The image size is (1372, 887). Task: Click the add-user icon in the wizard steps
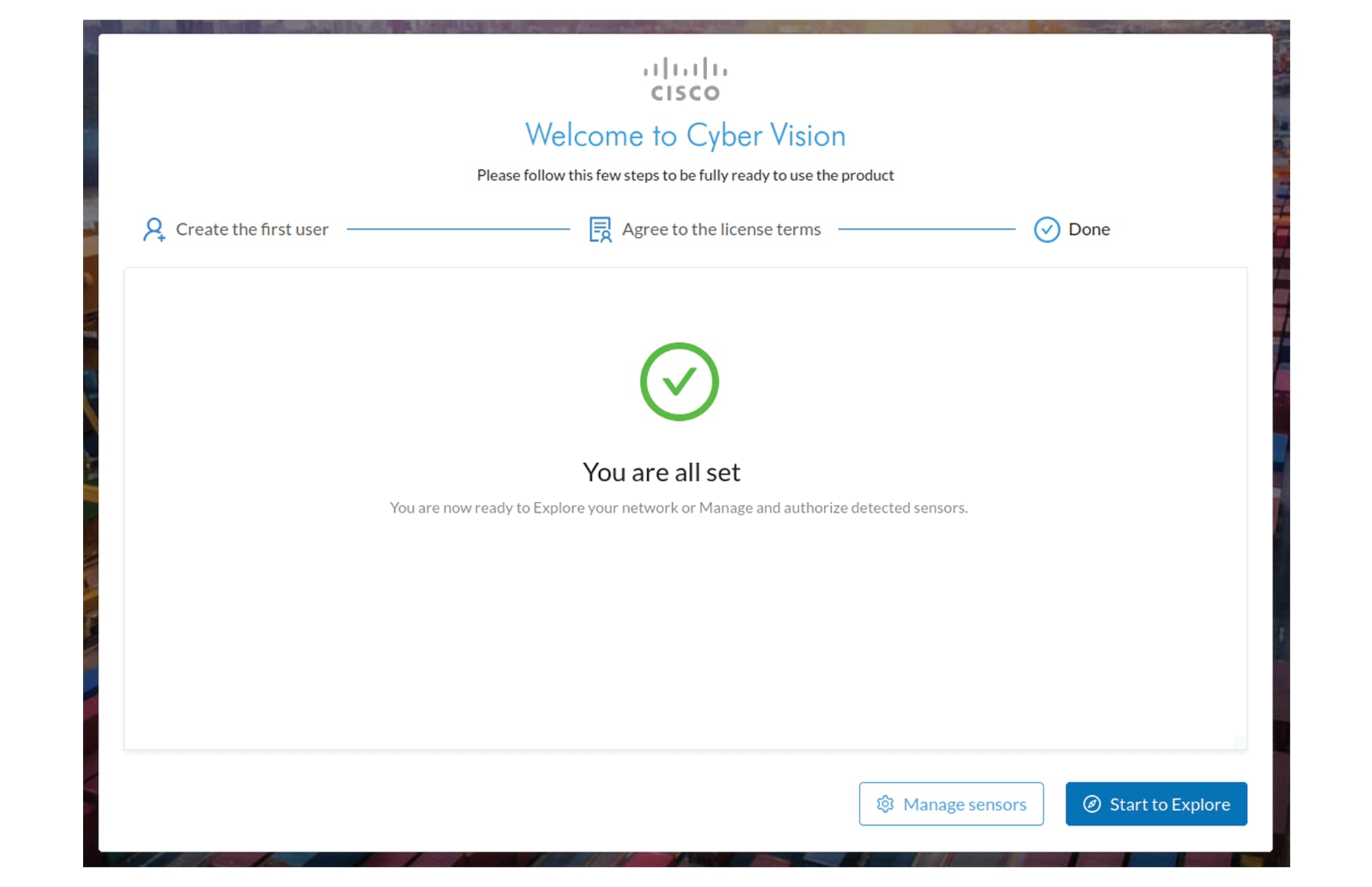[x=153, y=230]
